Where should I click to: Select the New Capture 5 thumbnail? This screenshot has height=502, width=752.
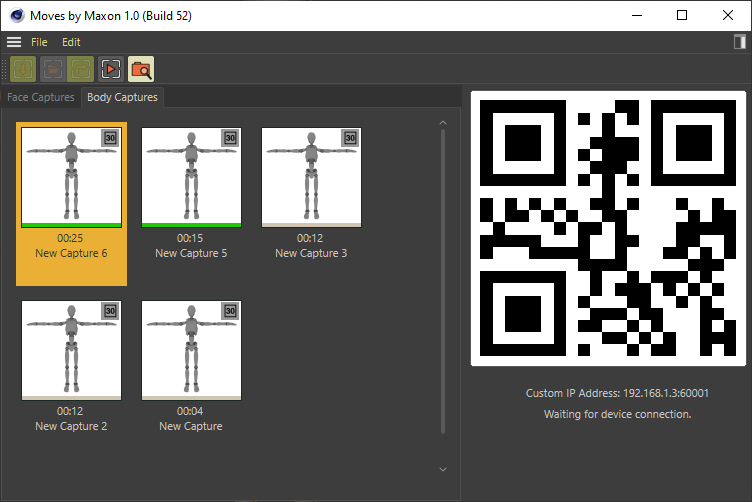point(191,176)
